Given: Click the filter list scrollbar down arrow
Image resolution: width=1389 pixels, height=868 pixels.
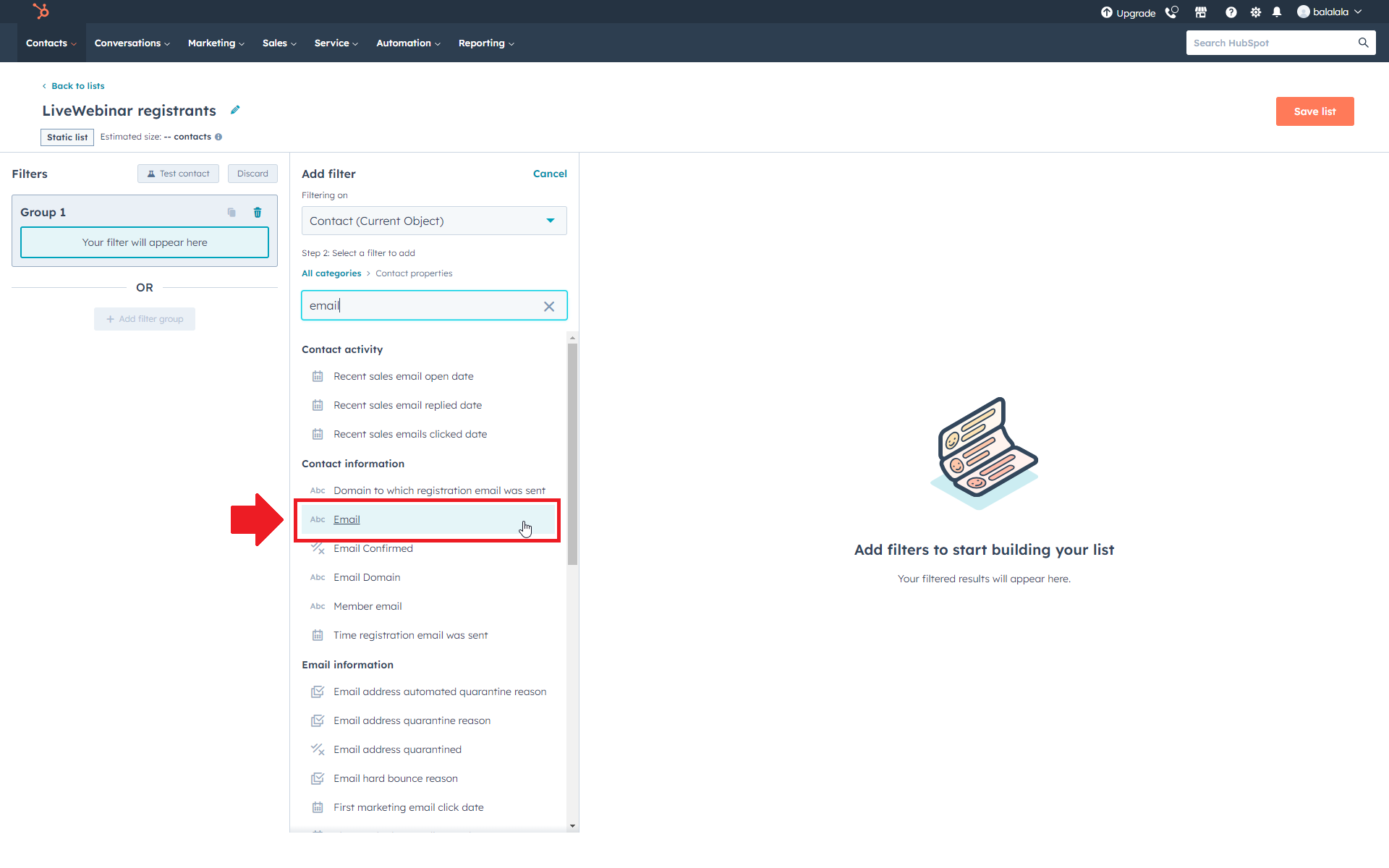Looking at the screenshot, I should (x=572, y=825).
